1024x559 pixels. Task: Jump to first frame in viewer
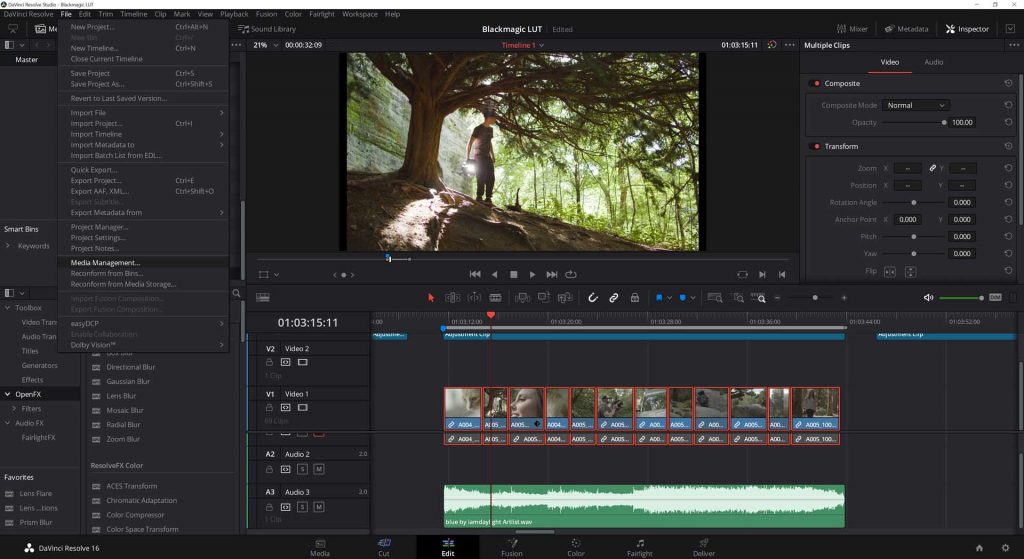tap(475, 274)
